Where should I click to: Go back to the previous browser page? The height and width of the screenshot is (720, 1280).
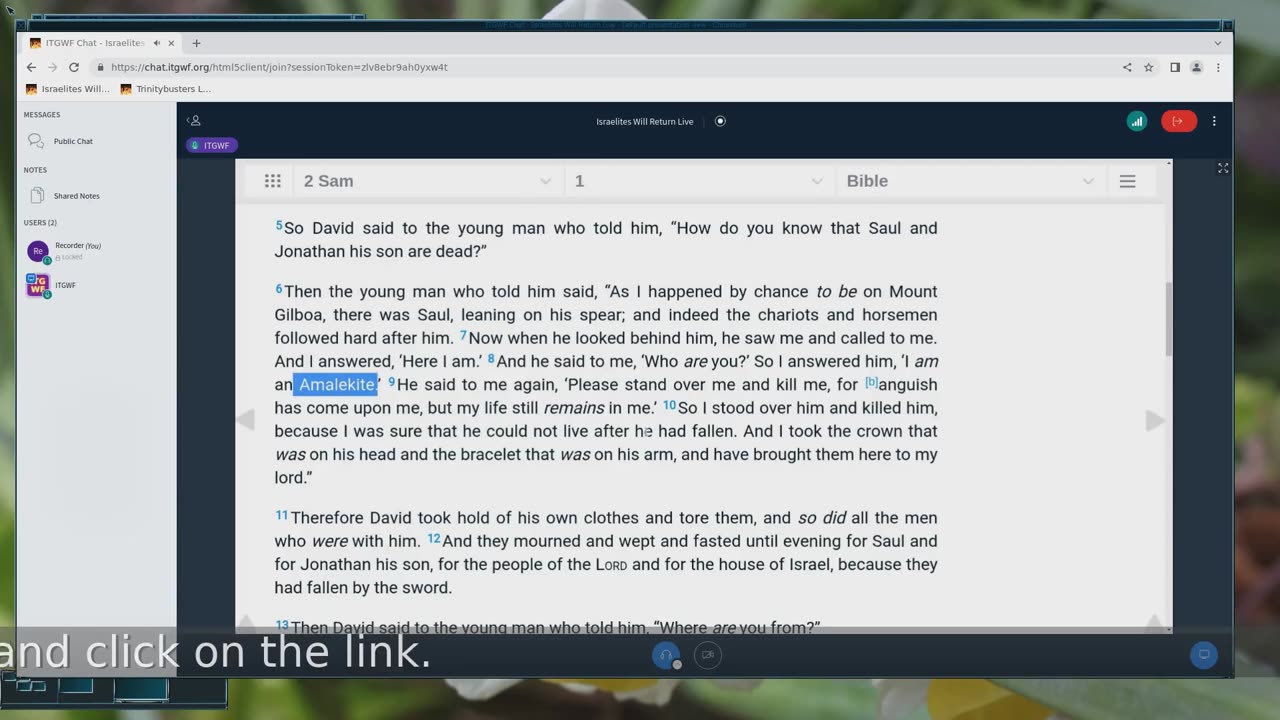click(x=31, y=67)
